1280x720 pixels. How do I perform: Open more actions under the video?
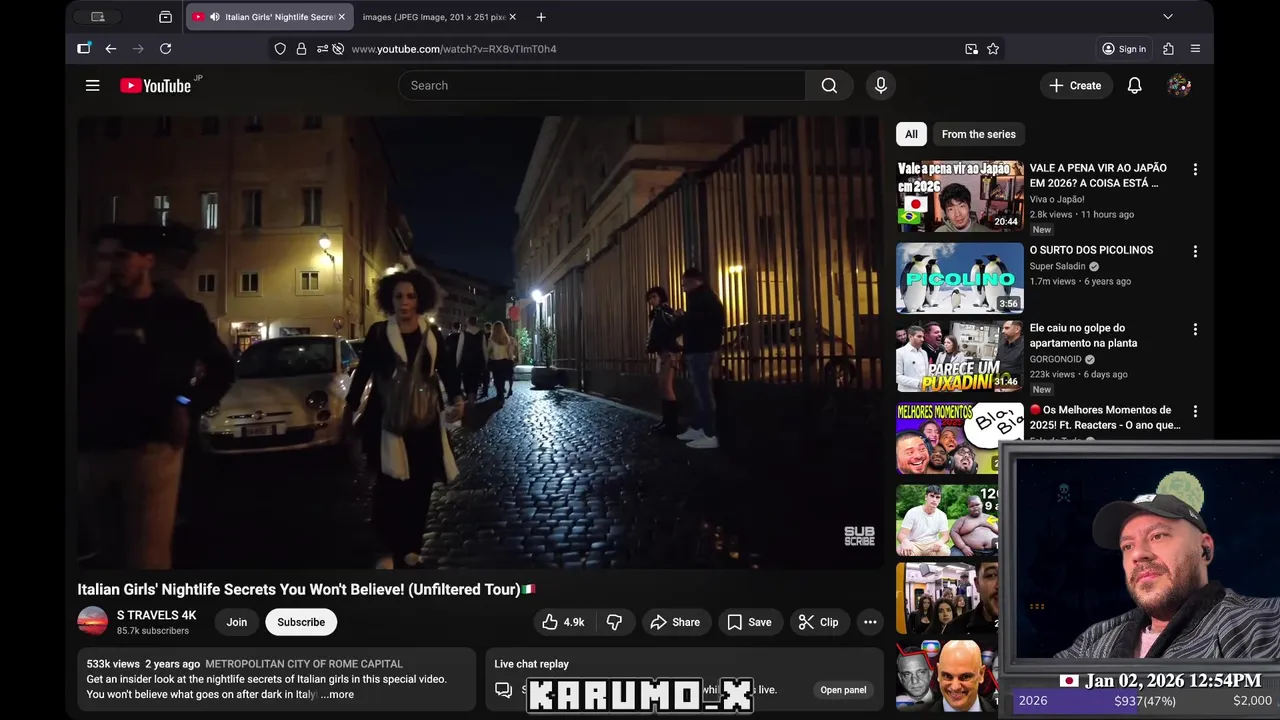(870, 622)
